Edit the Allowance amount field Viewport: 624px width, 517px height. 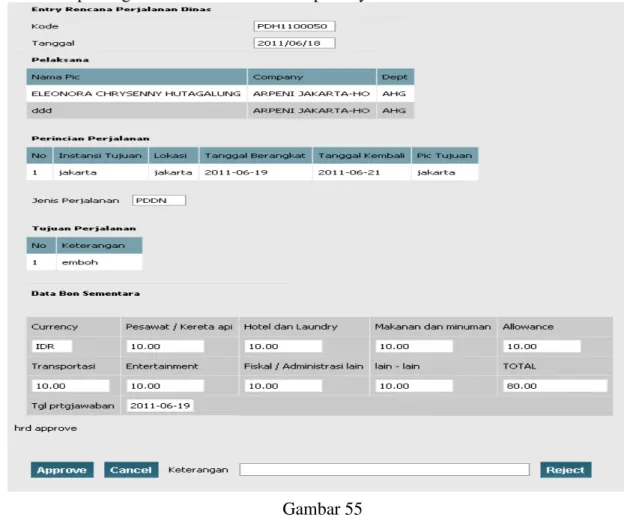(x=542, y=346)
